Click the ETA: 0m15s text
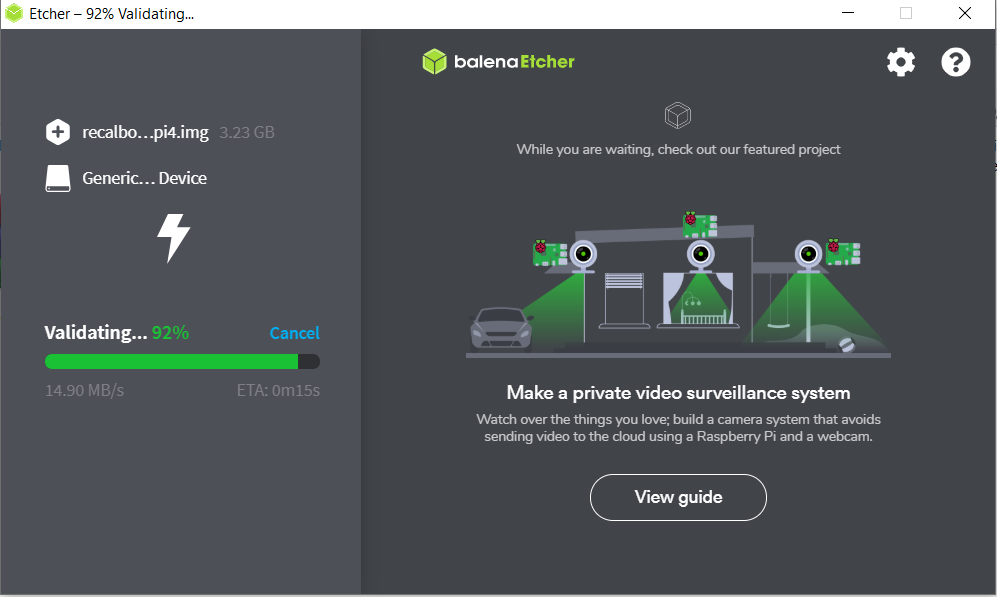Image resolution: width=997 pixels, height=597 pixels. 278,390
